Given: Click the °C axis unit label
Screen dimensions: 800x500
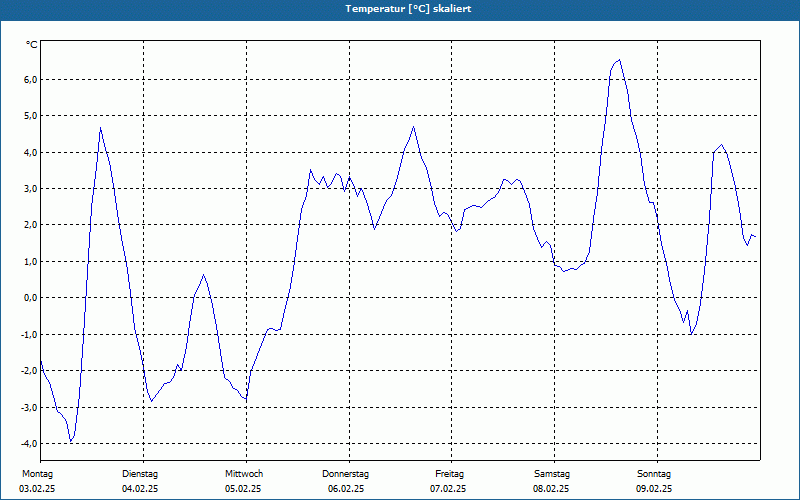Looking at the screenshot, I should click(x=32, y=45).
